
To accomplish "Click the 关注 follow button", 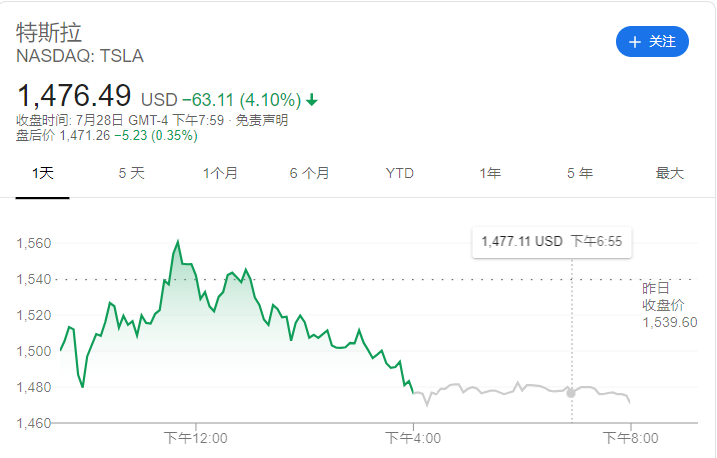I will [653, 41].
